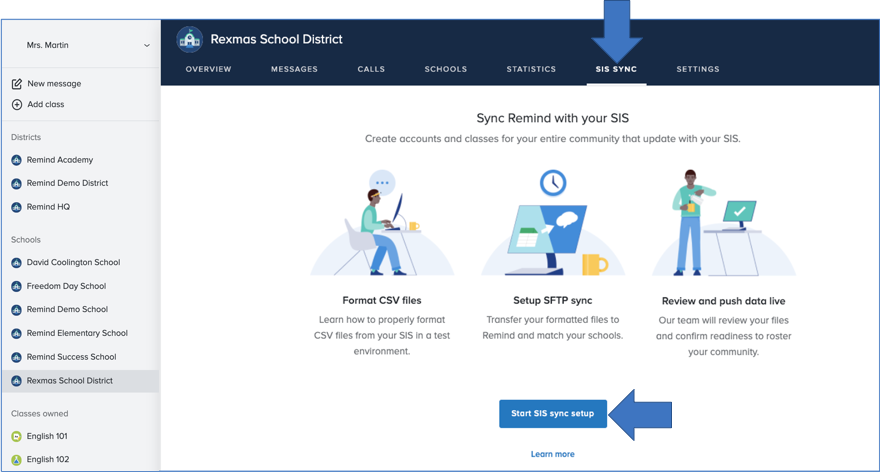
Task: Open the English 102 class
Action: click(48, 460)
